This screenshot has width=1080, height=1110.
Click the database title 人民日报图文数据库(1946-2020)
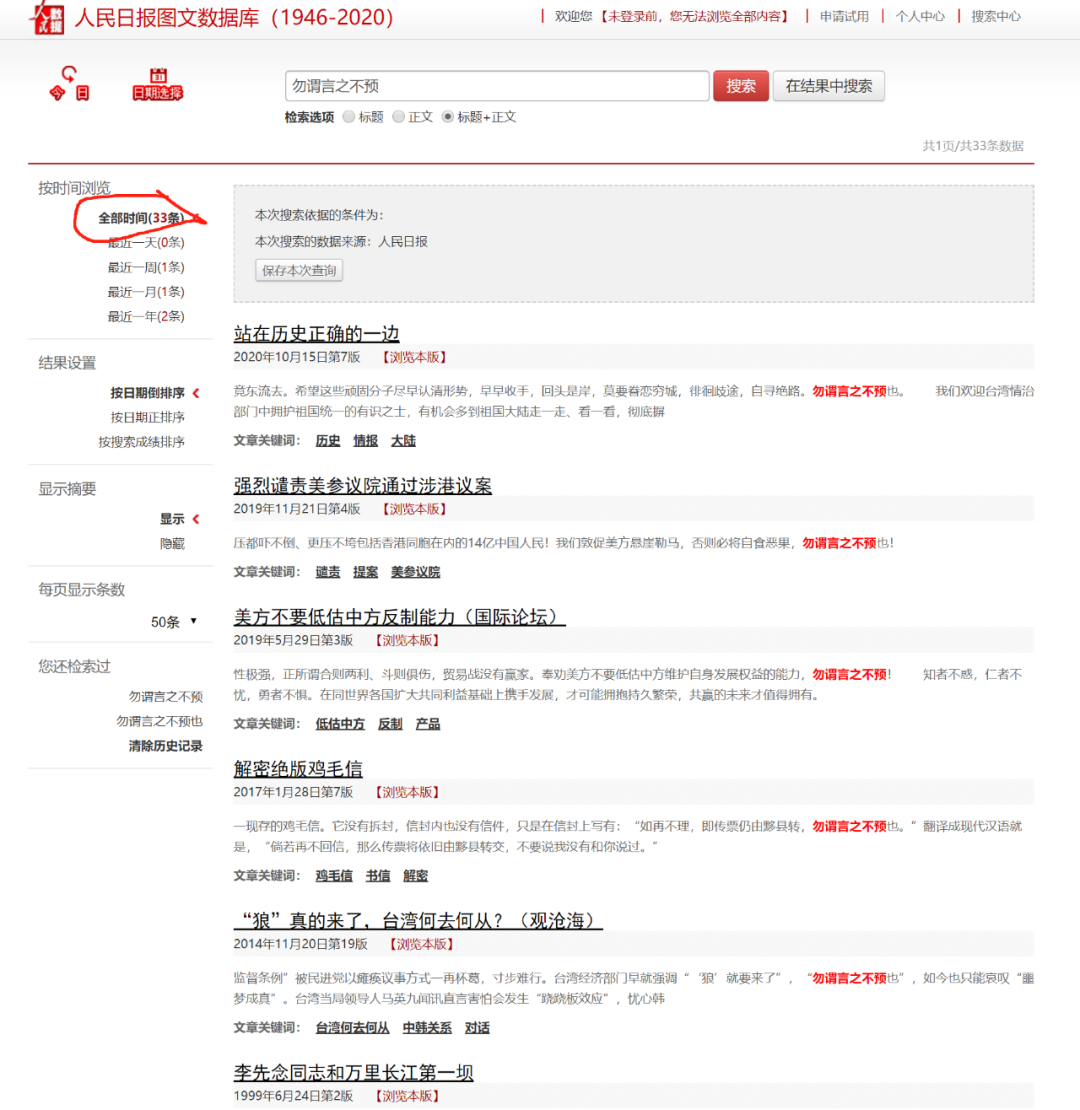point(234,17)
